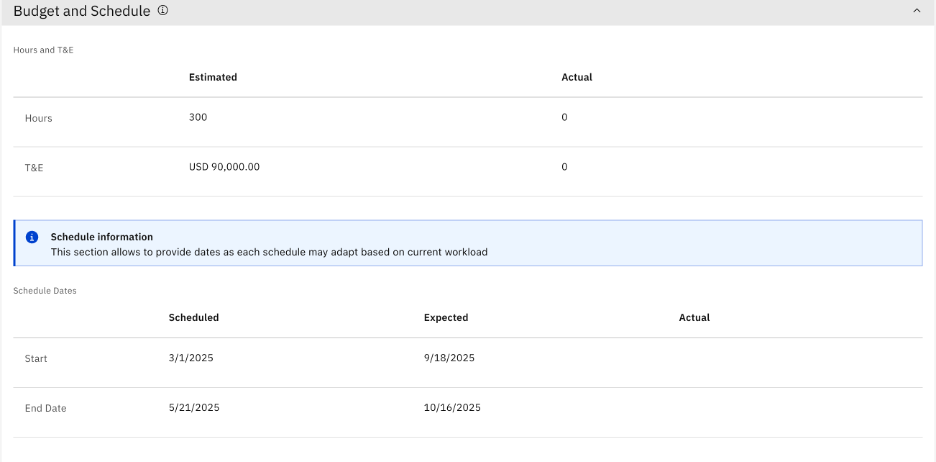
Task: Click the USD 90,000.00 estimated T&E value
Action: [x=224, y=167]
